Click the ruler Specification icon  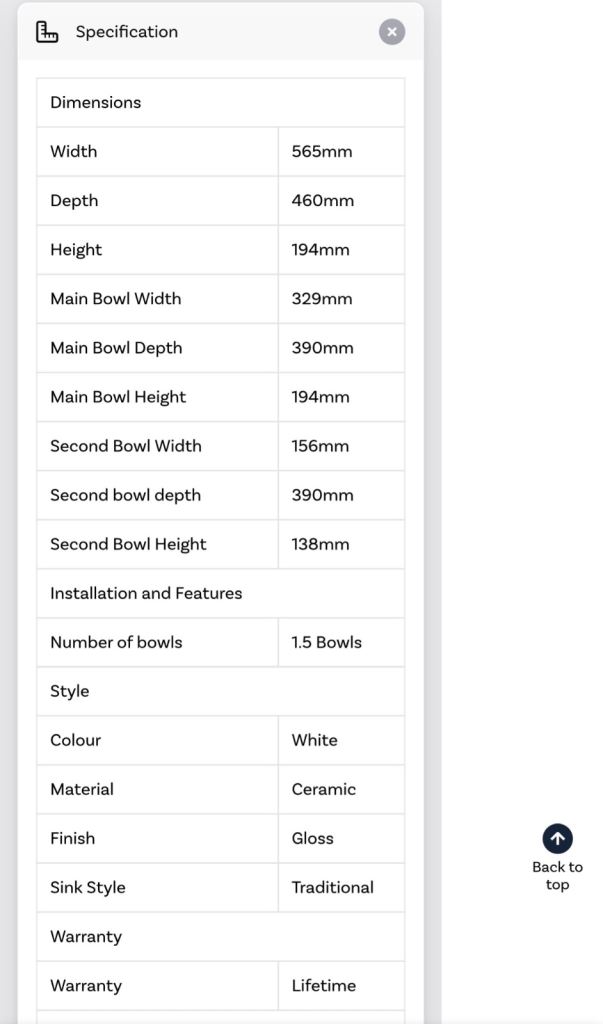47,32
